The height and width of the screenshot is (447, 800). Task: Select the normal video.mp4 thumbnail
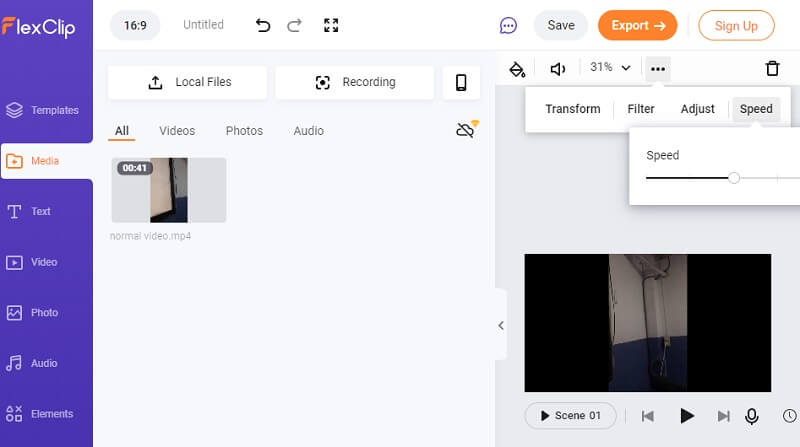click(169, 190)
